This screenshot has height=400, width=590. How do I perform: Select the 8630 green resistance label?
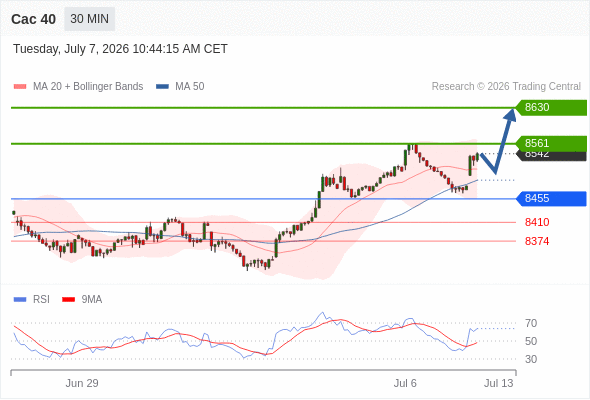coord(551,108)
